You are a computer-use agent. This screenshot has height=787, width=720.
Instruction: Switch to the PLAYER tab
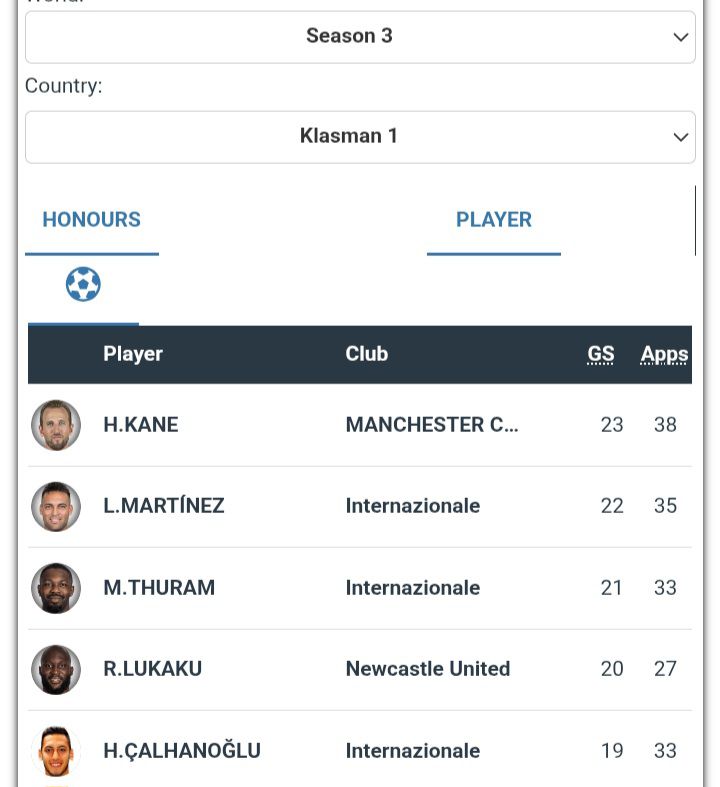[493, 220]
